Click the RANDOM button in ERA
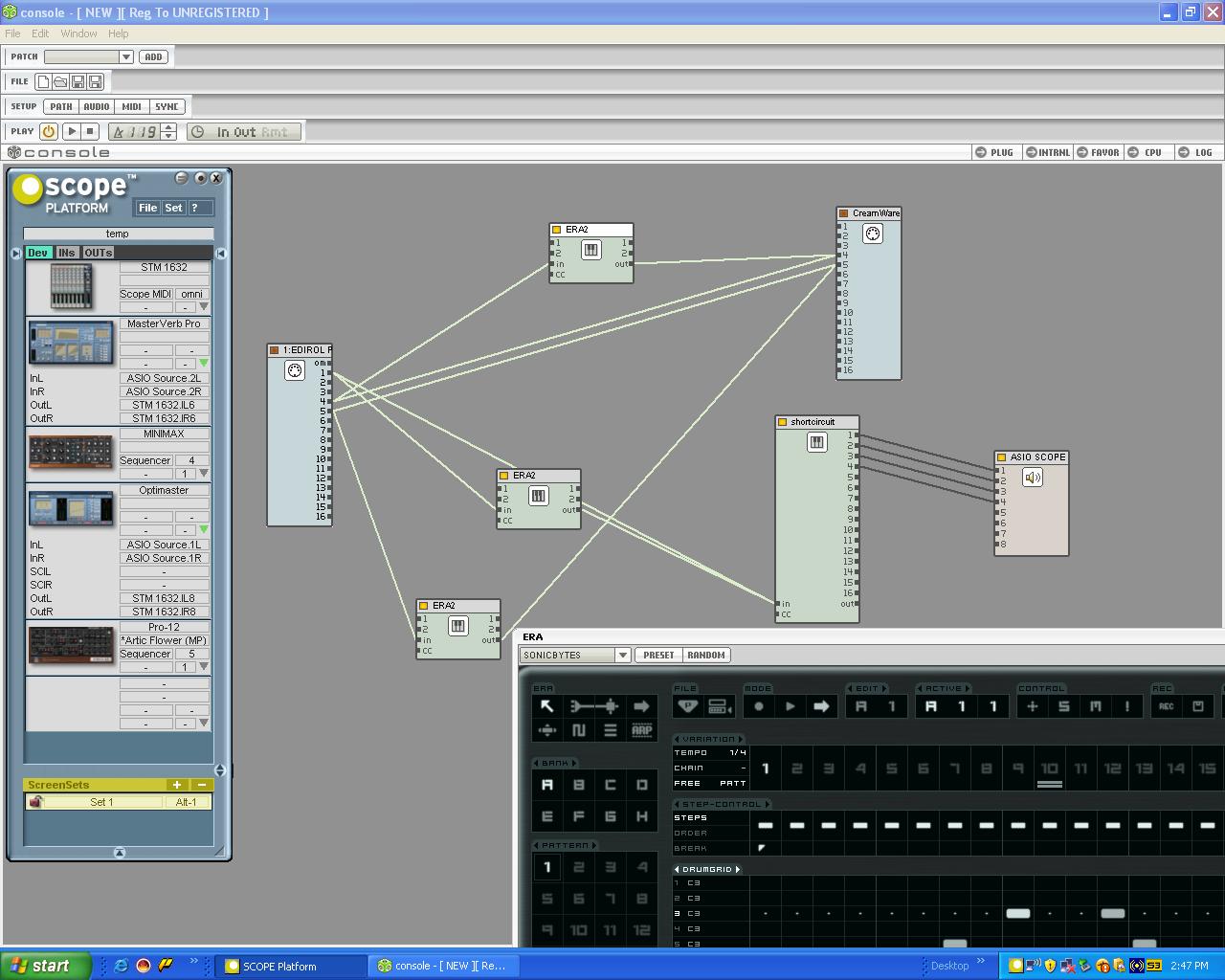The width and height of the screenshot is (1225, 980). 706,656
